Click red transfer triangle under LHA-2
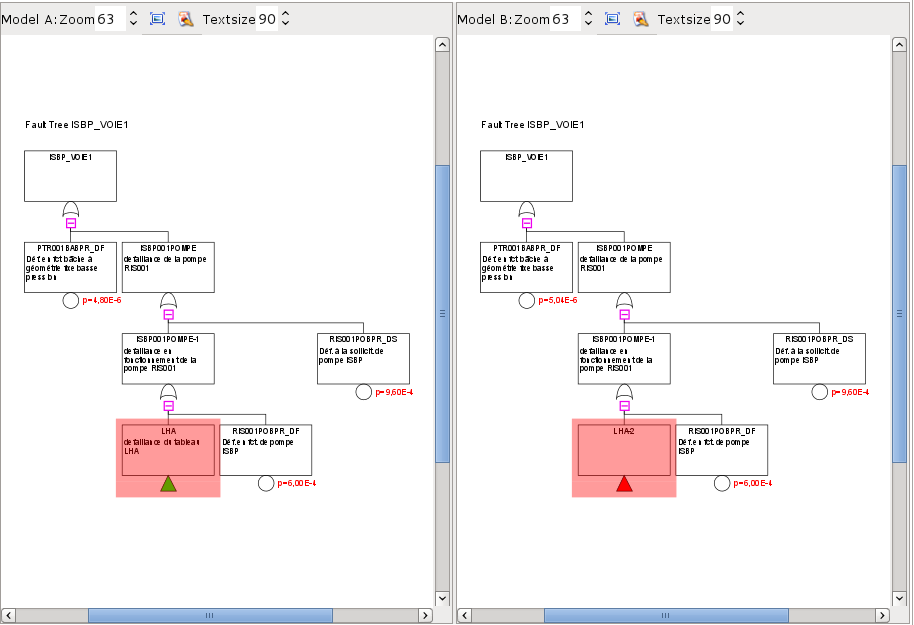914x625 pixels. tap(624, 484)
